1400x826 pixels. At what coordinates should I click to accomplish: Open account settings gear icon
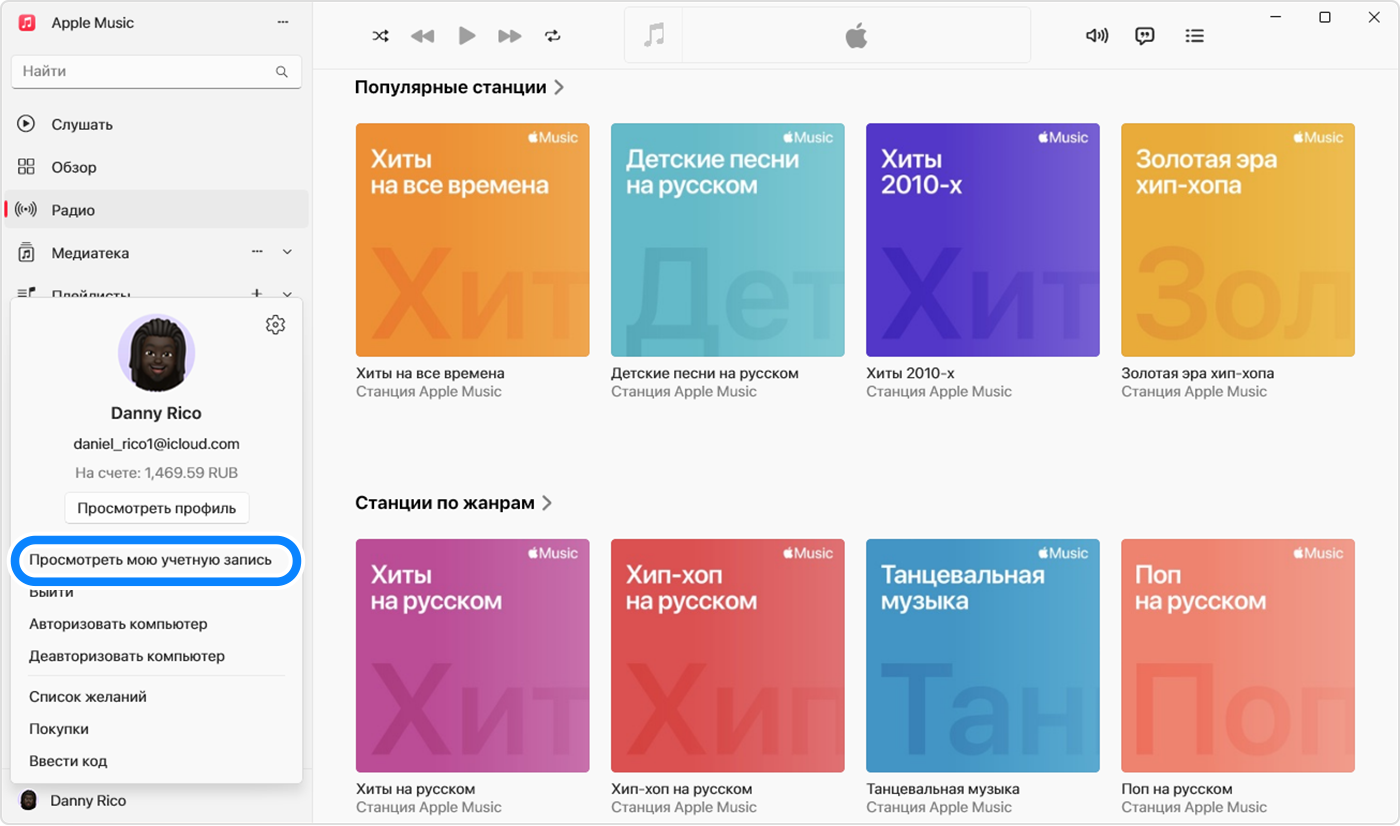[x=276, y=325]
